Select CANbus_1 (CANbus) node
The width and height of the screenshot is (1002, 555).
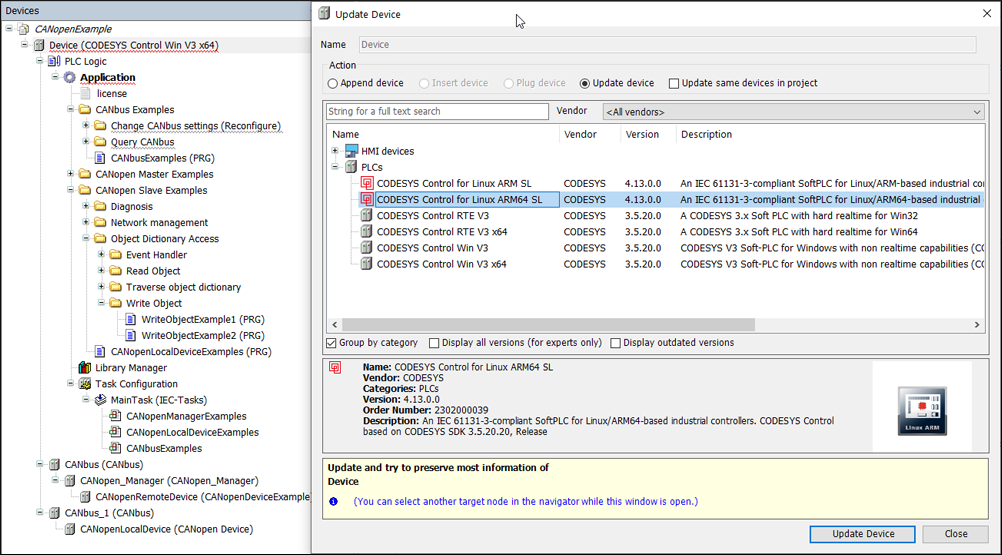[109, 513]
